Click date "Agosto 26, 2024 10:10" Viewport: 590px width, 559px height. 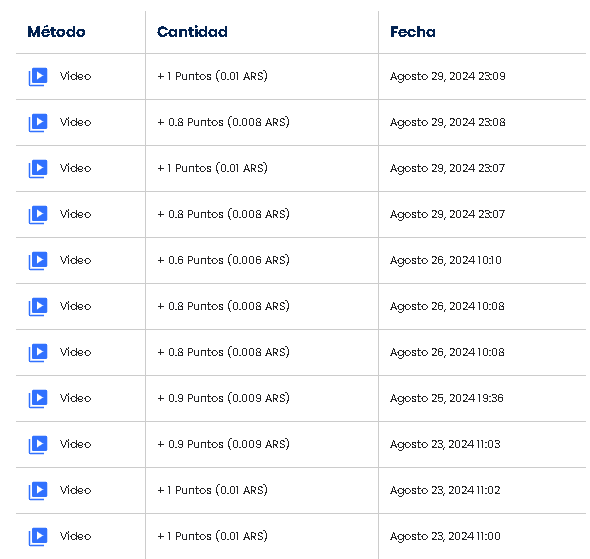446,260
